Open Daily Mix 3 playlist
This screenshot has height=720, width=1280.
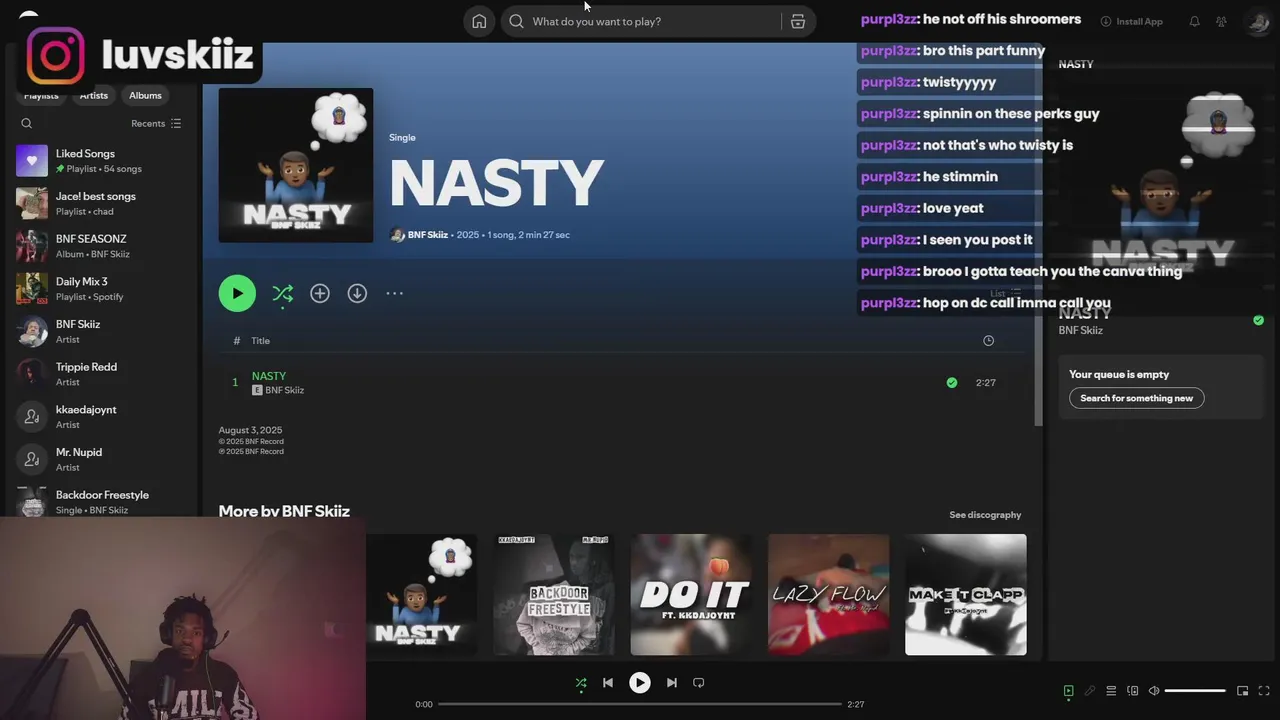click(101, 289)
